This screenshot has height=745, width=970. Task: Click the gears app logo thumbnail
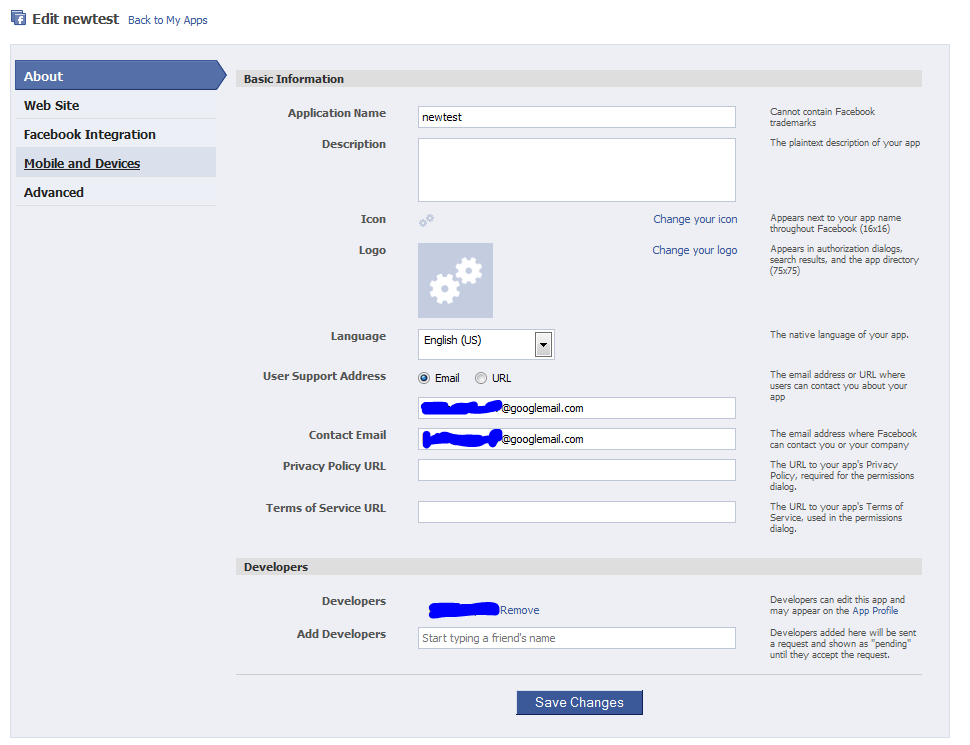tap(455, 280)
